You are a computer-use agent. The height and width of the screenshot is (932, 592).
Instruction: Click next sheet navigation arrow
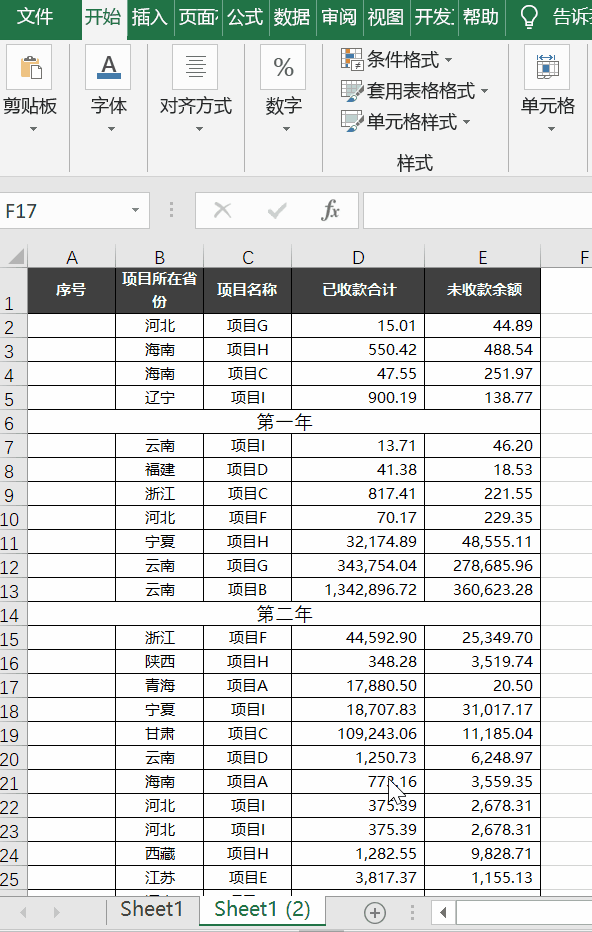[x=56, y=912]
